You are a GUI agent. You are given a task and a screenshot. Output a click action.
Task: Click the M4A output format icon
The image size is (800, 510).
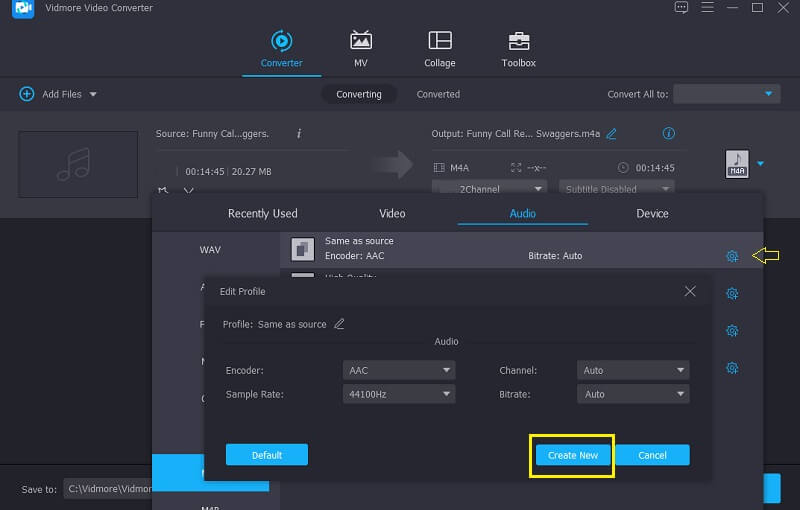[x=736, y=164]
